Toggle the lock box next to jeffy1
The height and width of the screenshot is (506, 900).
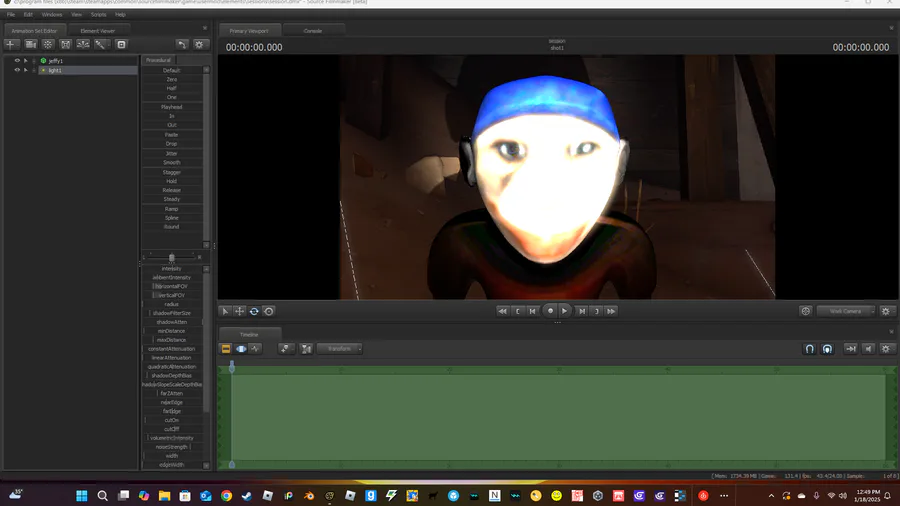(x=34, y=60)
